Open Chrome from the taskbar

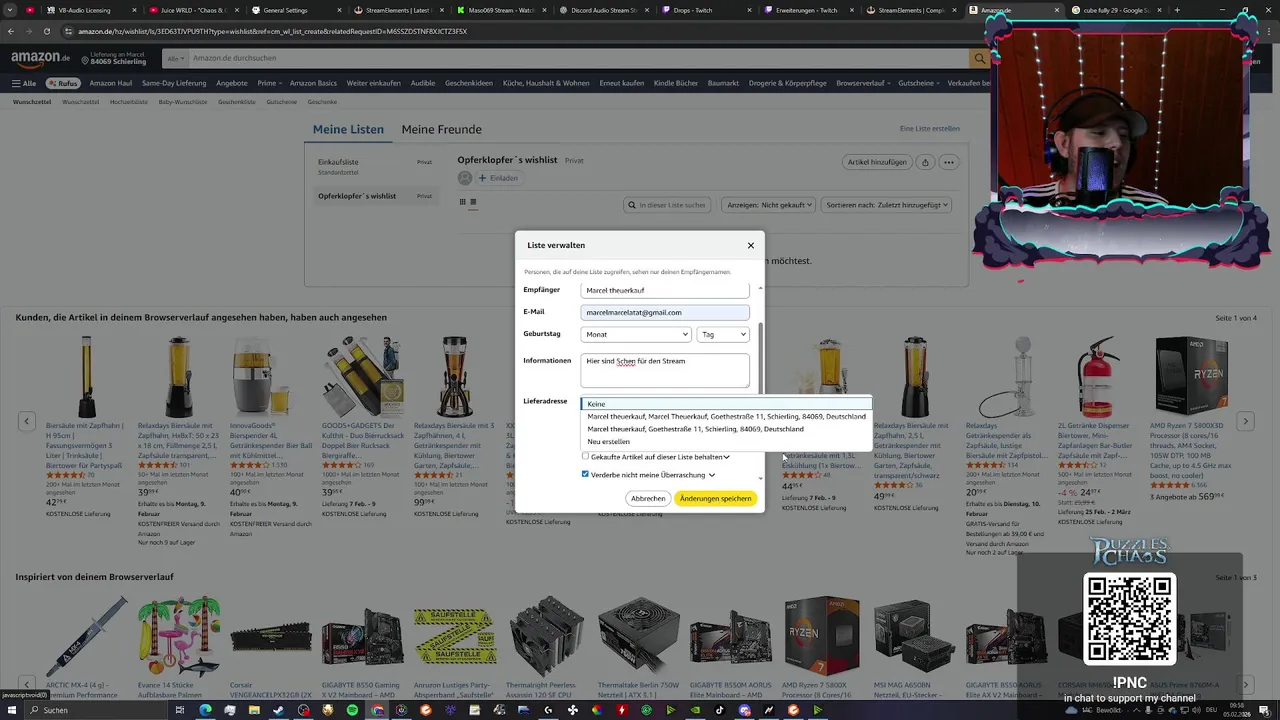(377, 710)
